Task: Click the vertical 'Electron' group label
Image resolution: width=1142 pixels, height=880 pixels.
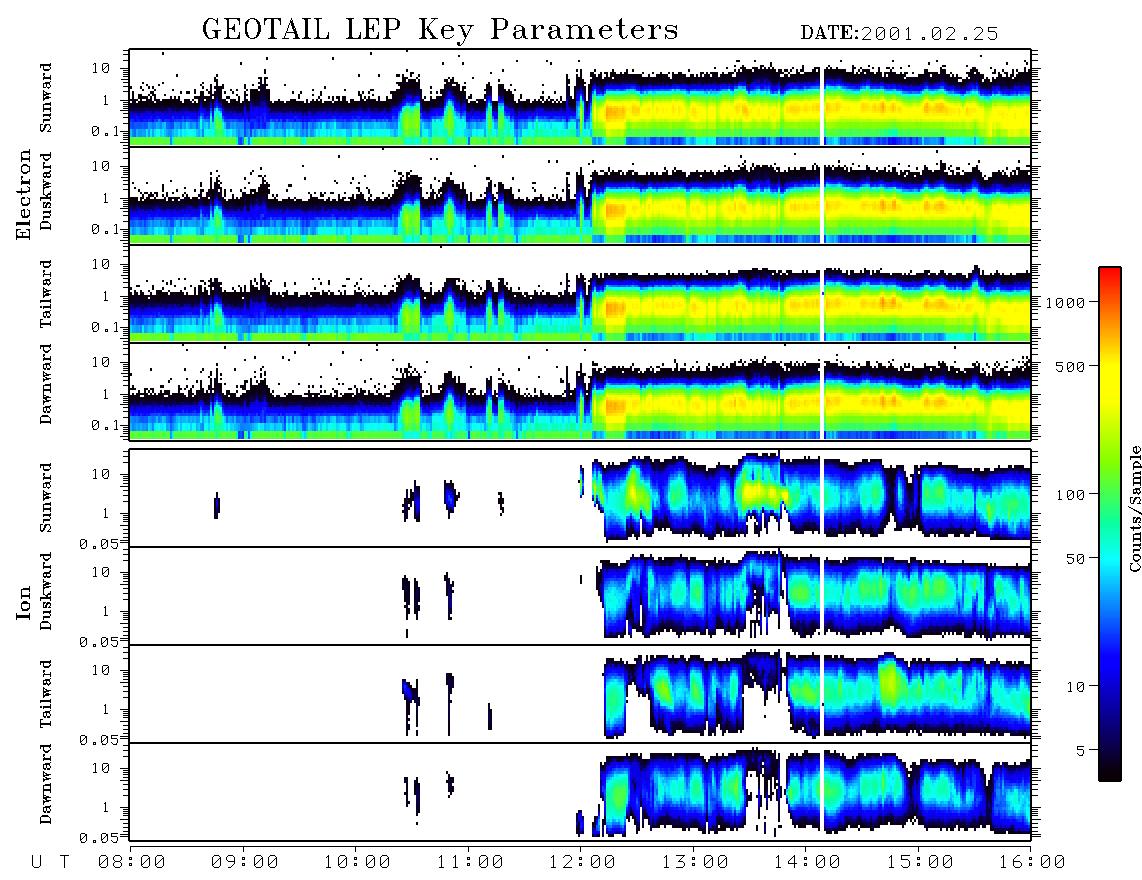Action: click(x=23, y=195)
